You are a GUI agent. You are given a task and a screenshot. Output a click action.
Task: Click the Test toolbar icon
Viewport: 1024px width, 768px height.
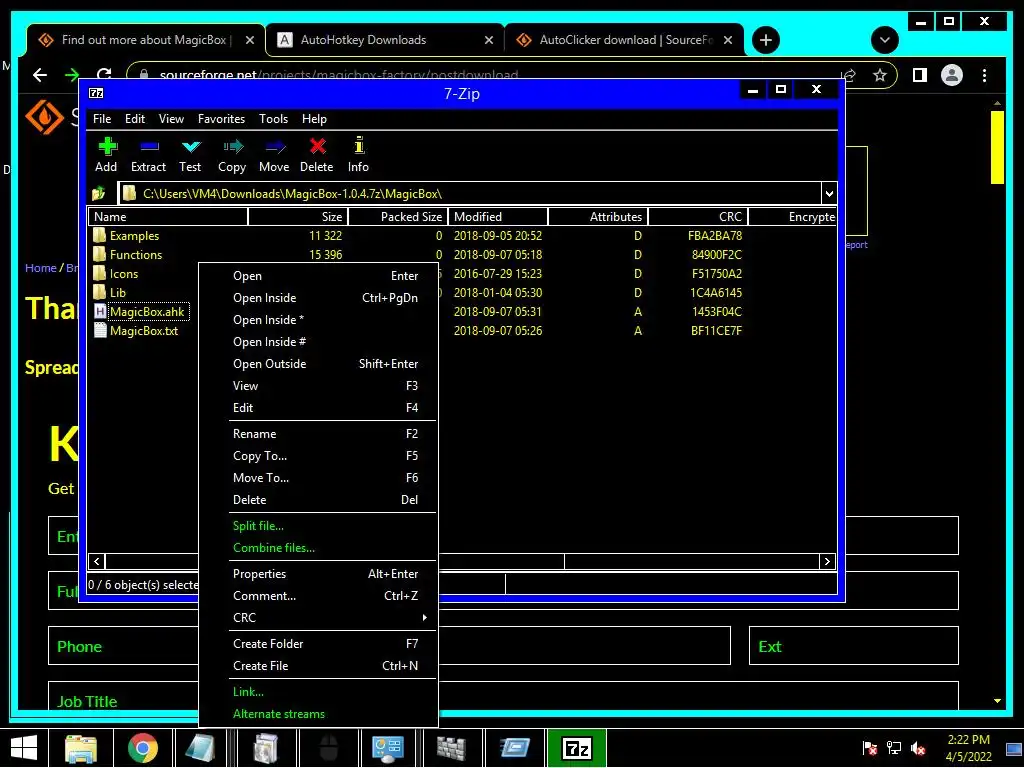191,146
